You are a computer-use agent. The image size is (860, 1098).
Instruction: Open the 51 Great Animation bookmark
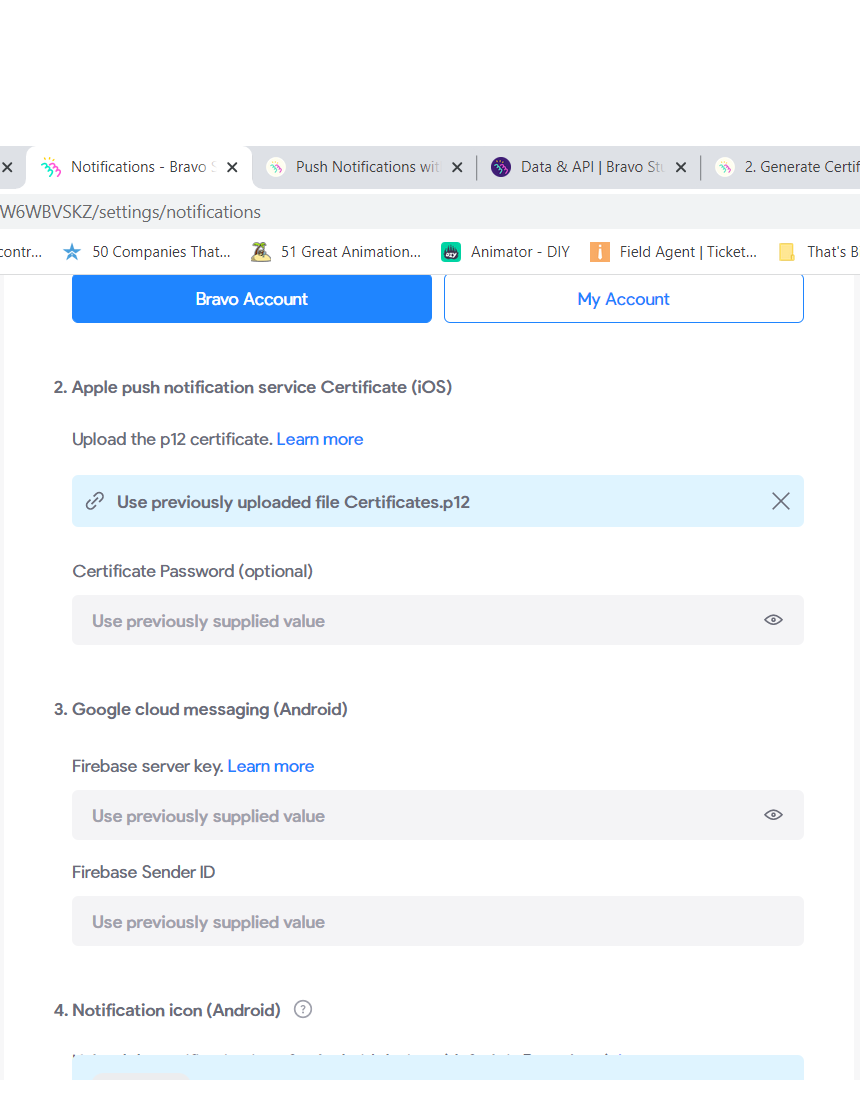point(337,252)
